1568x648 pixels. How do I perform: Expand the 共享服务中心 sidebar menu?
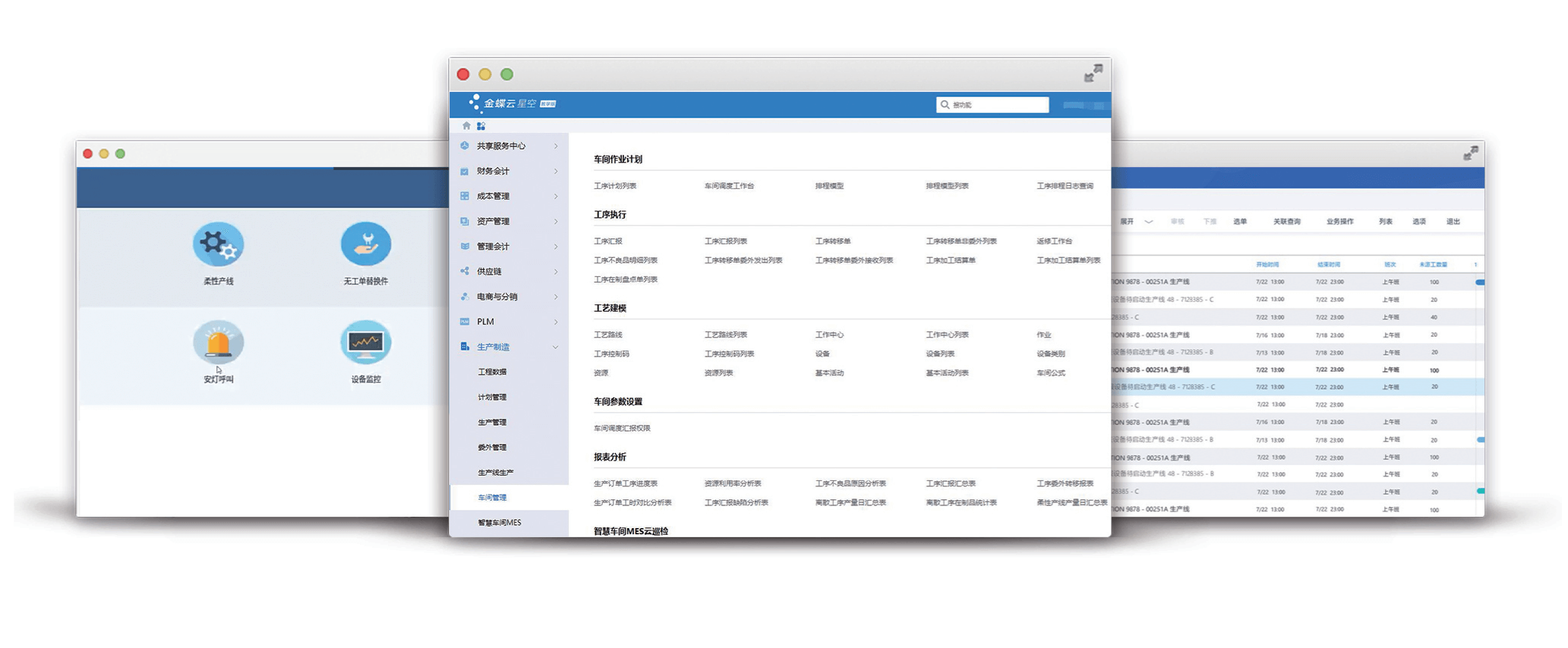pos(509,146)
